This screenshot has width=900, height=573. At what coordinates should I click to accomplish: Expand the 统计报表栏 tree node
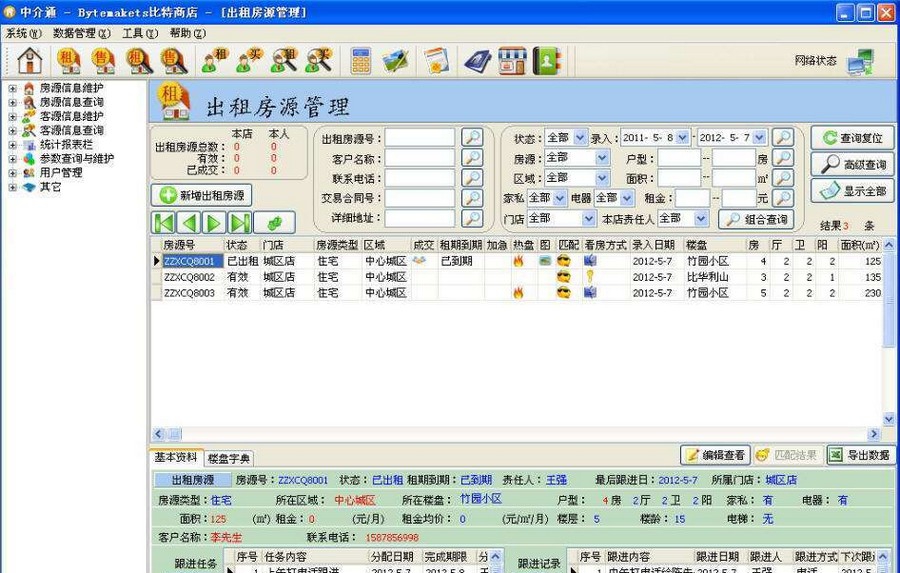[x=13, y=145]
